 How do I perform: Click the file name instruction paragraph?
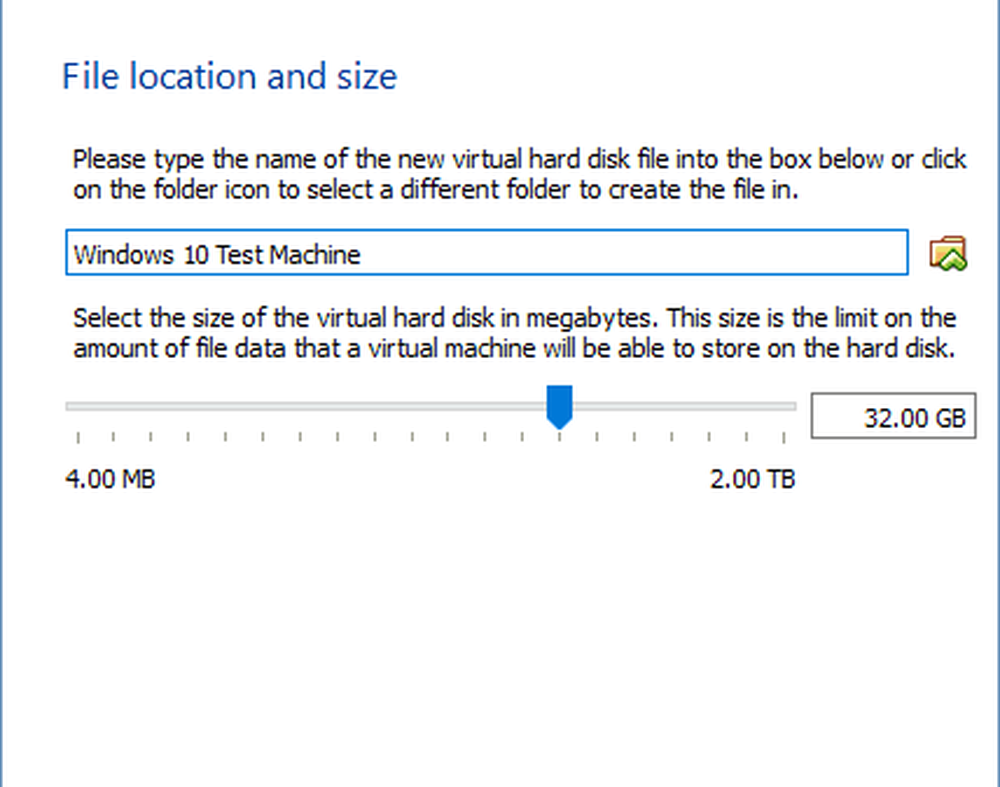[519, 175]
